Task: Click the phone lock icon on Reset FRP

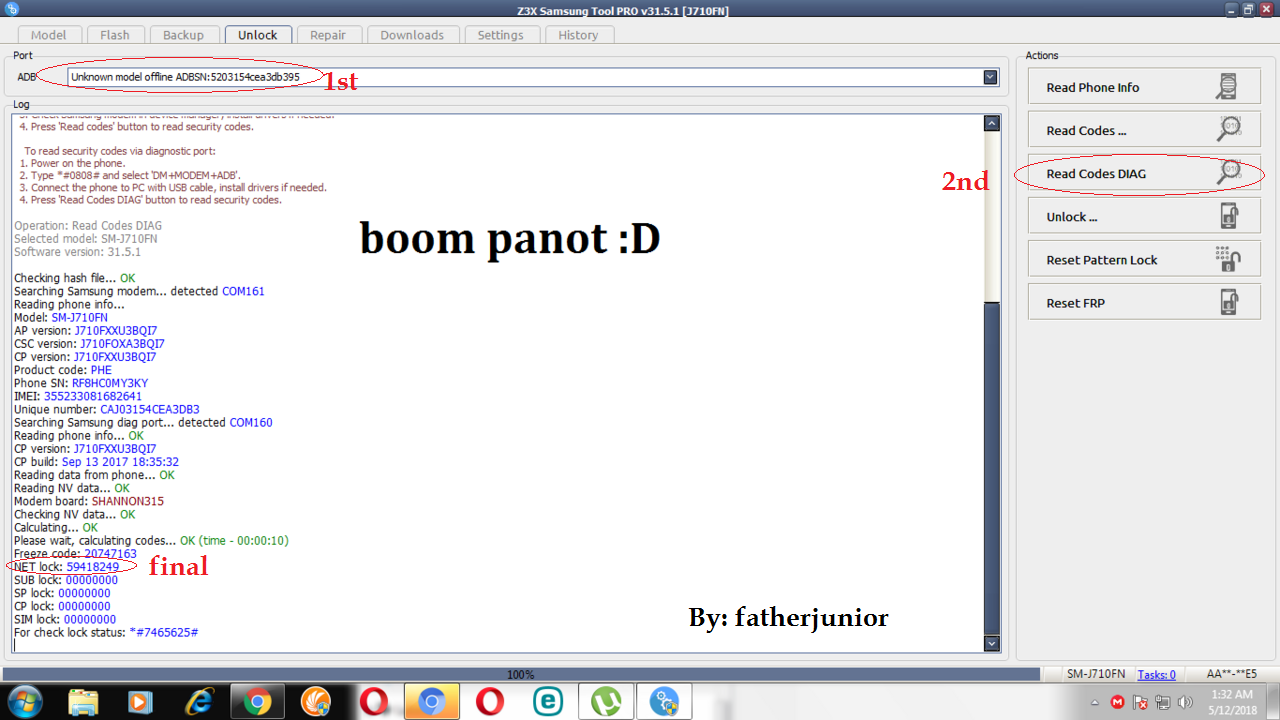Action: click(1229, 302)
